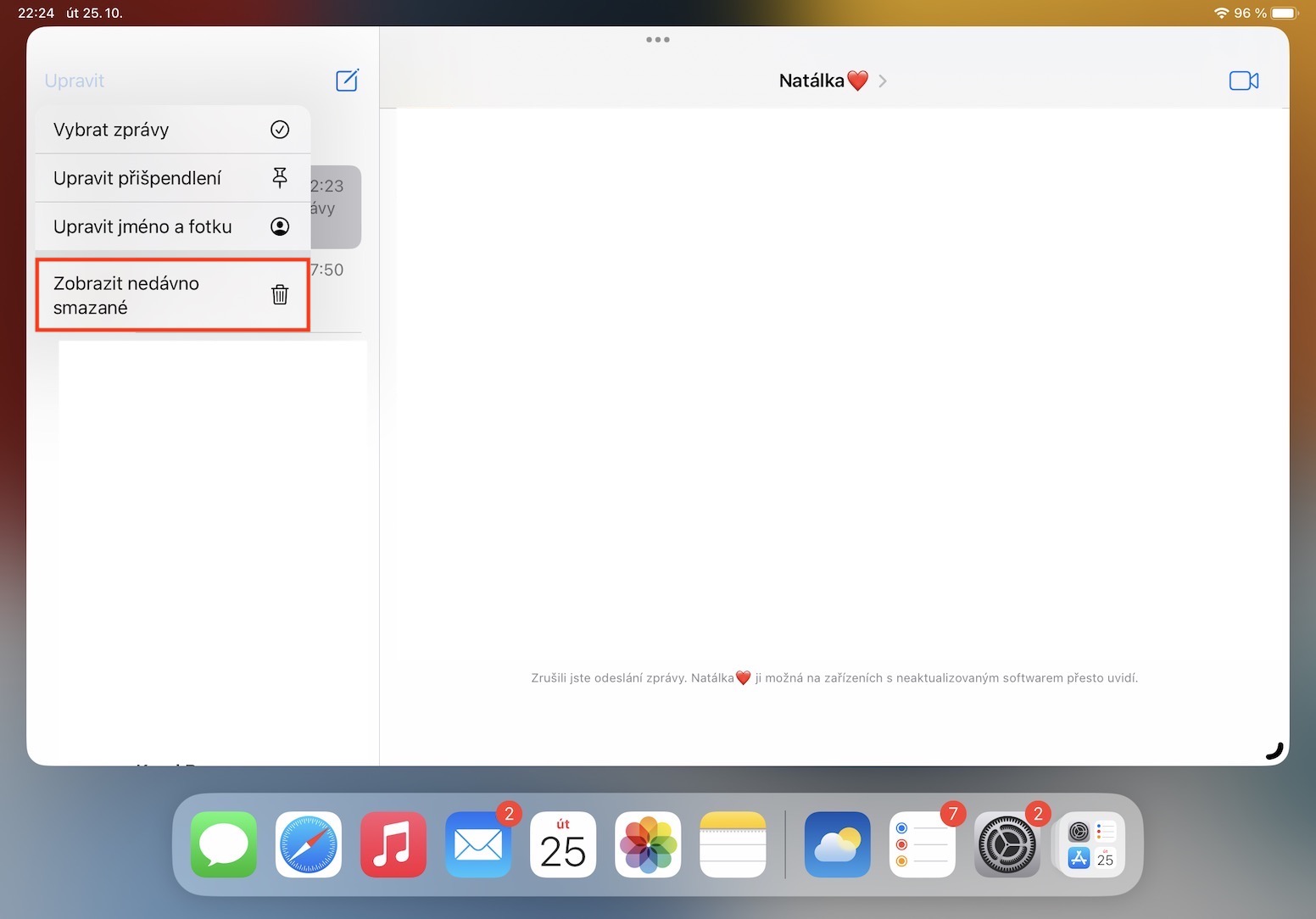Viewport: 1316px width, 919px height.
Task: Tap the 'Upravit' edit button
Action: click(x=75, y=81)
